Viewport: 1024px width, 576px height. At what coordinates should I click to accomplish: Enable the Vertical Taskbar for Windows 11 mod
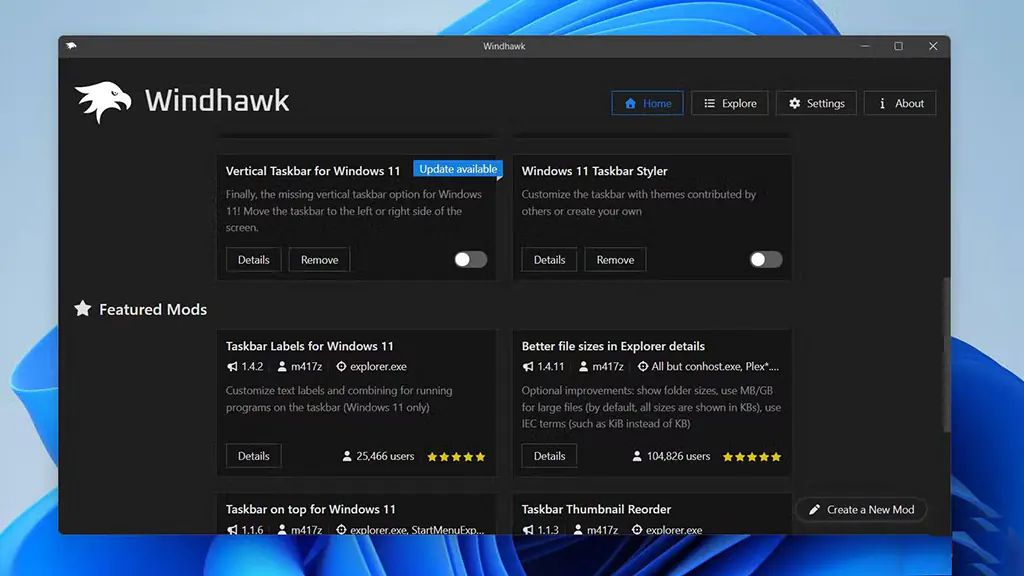point(470,259)
